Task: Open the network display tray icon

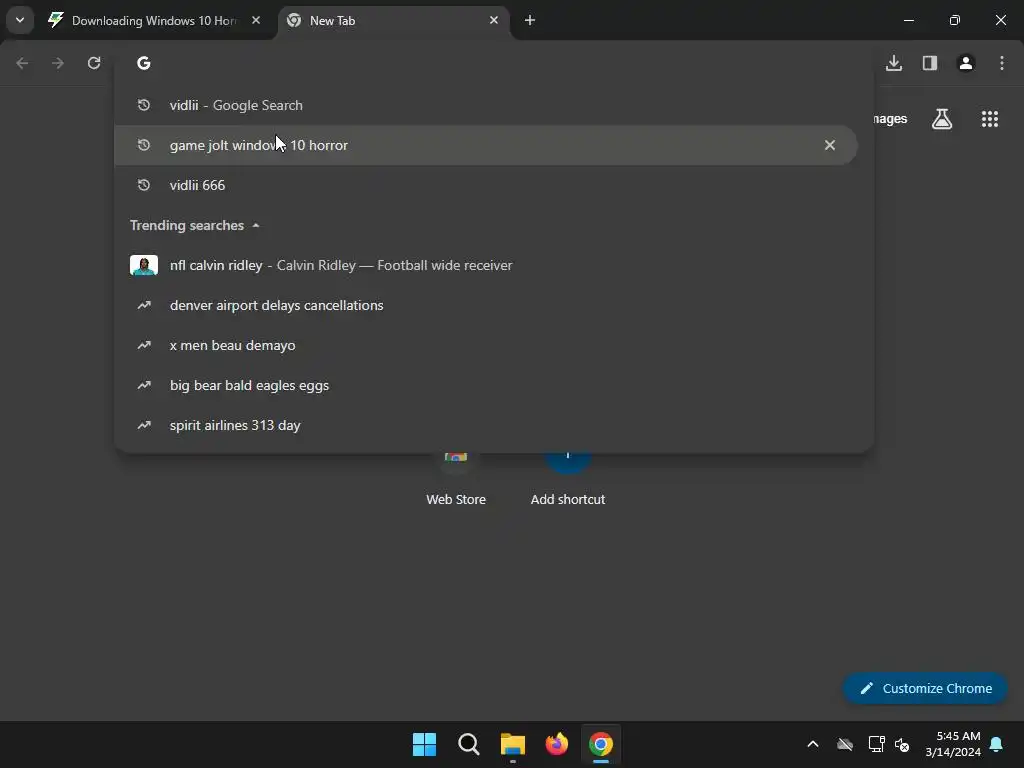Action: pos(876,744)
